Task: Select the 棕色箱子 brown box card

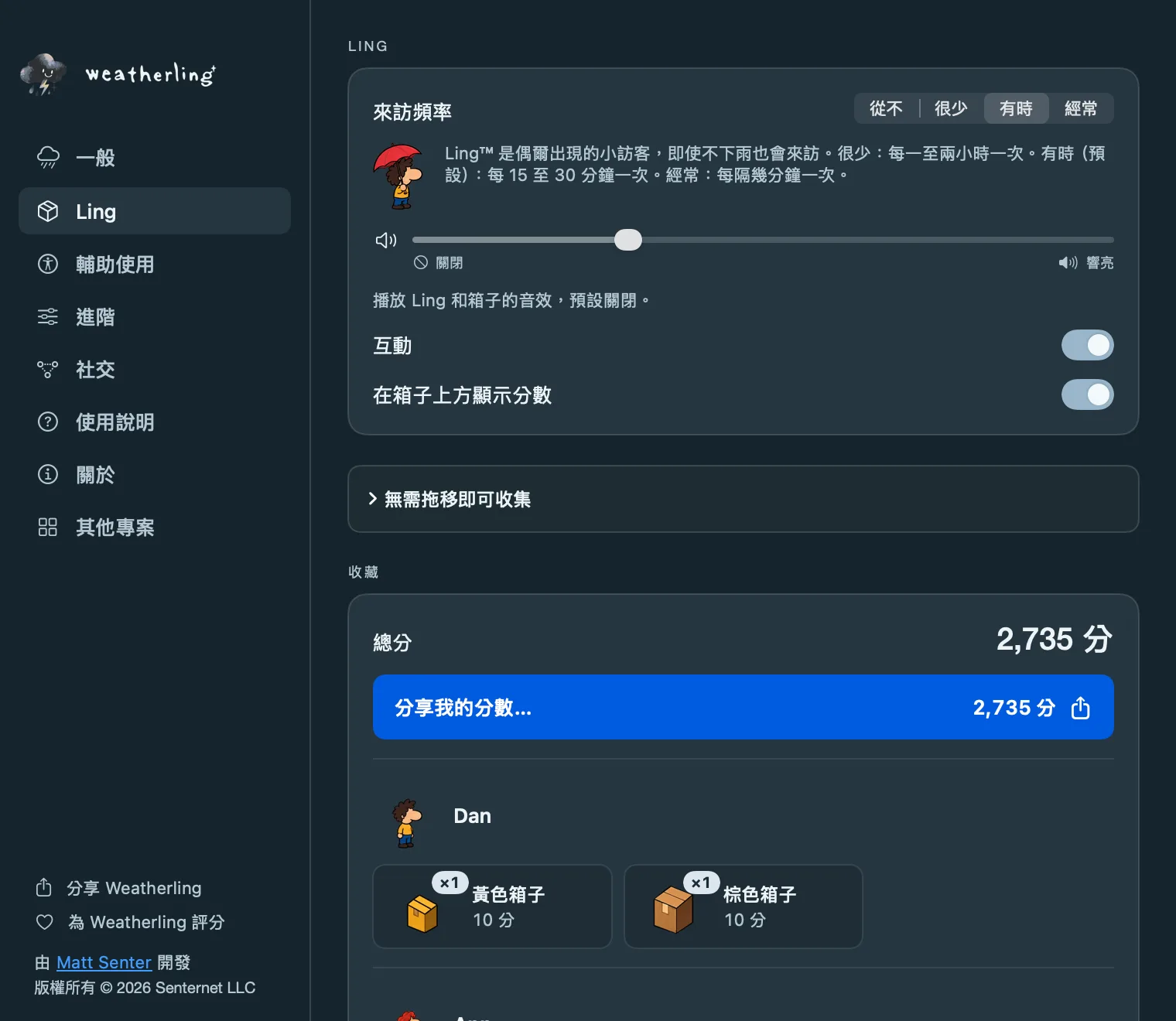Action: [743, 907]
